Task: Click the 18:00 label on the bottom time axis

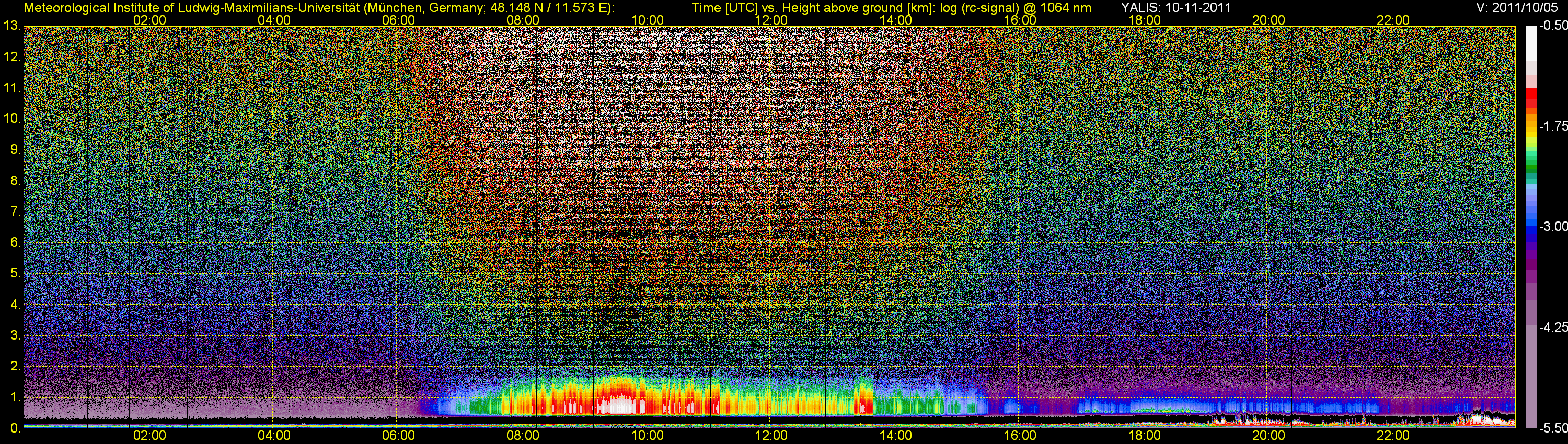Action: [x=1144, y=436]
